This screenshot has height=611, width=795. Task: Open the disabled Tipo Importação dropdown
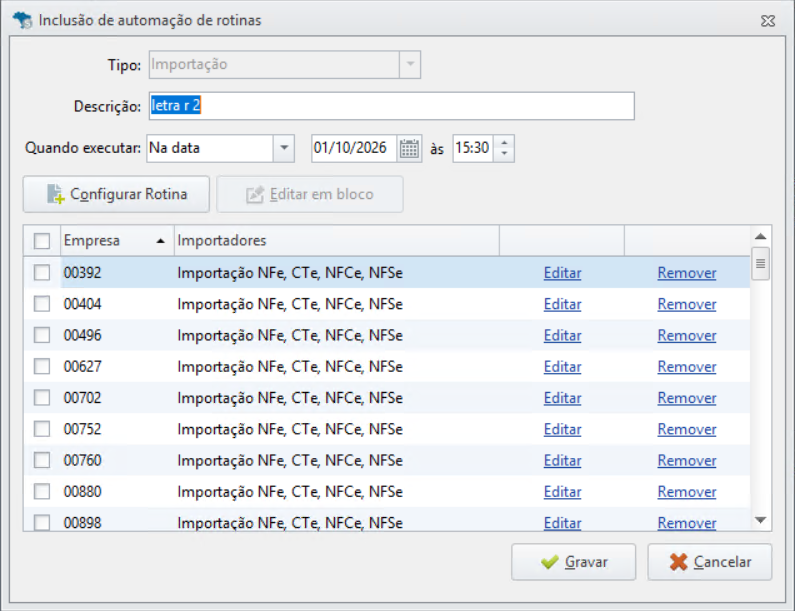[410, 64]
